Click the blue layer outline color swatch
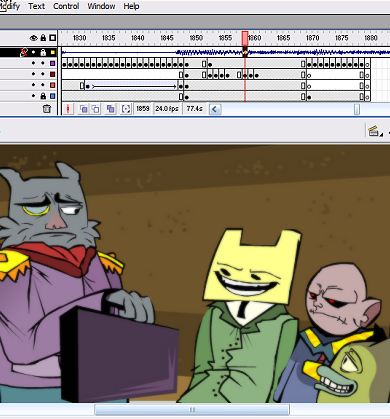The width and height of the screenshot is (390, 419). tap(53, 96)
